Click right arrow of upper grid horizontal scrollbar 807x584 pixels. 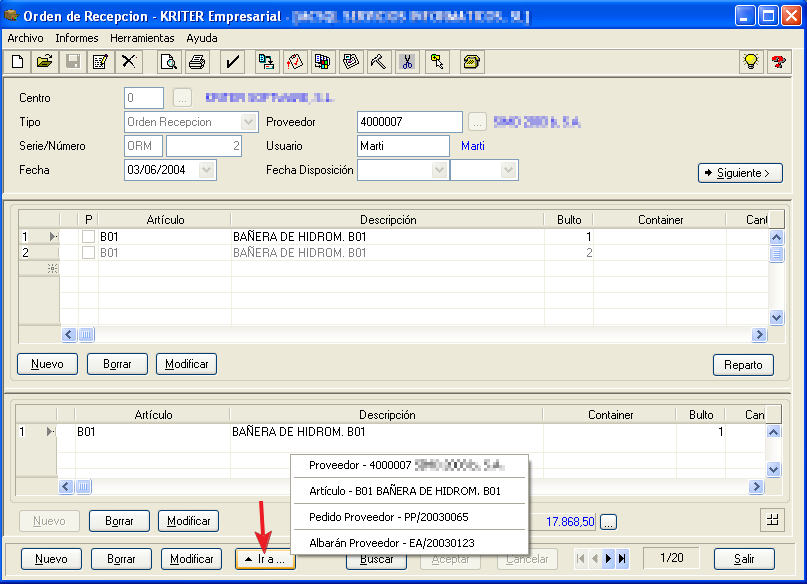(759, 335)
